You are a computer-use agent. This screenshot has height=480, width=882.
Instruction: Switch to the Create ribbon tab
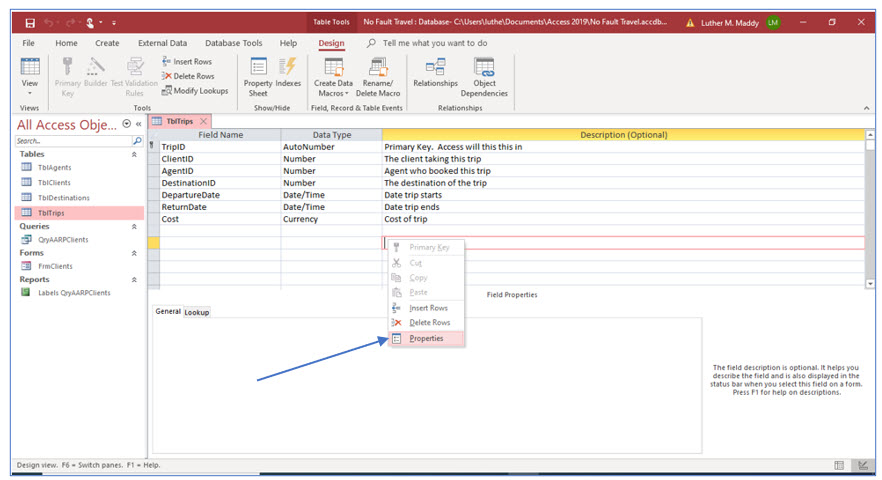click(x=107, y=43)
